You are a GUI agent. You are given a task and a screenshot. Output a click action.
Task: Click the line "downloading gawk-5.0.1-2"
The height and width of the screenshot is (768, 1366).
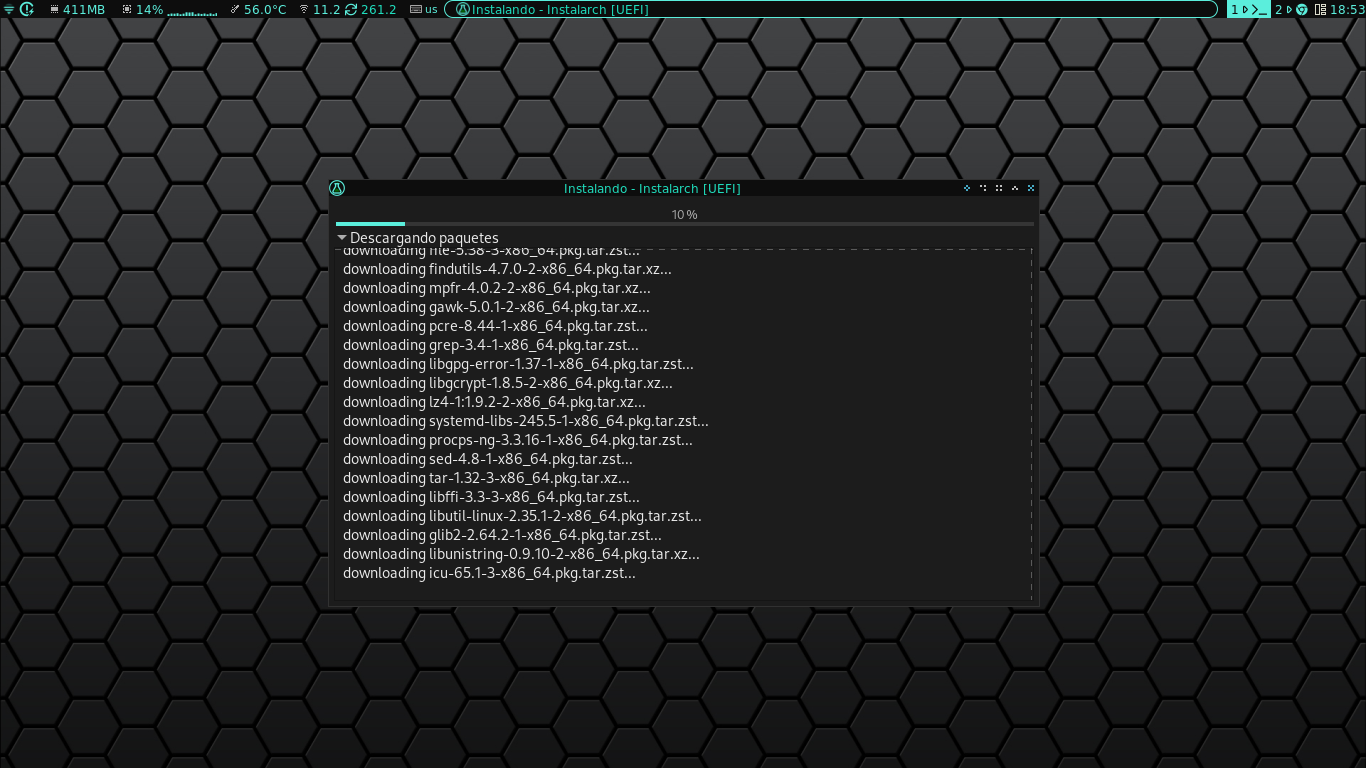(x=496, y=307)
